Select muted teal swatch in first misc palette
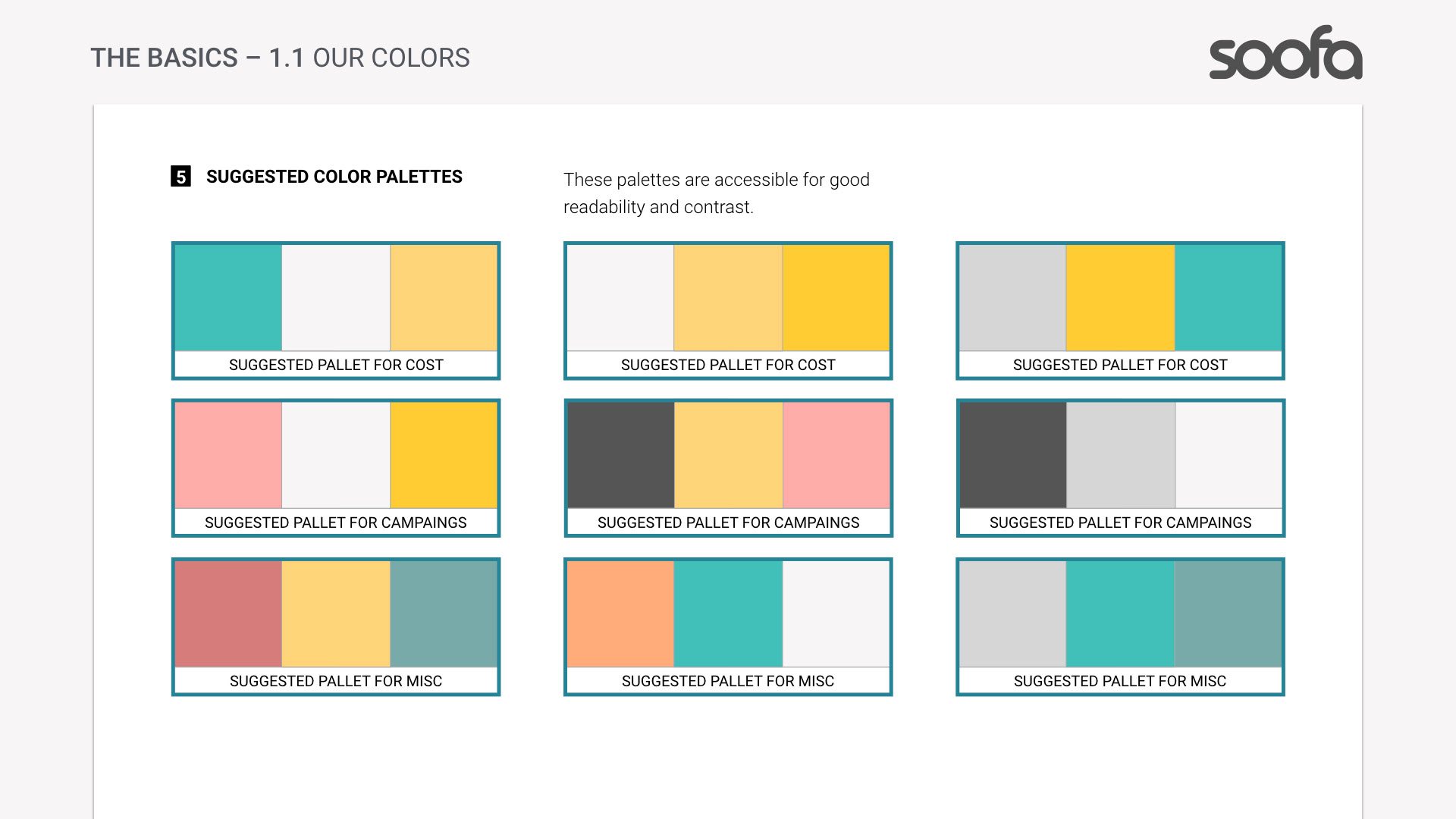Screen dimensions: 1456x819 tap(444, 613)
